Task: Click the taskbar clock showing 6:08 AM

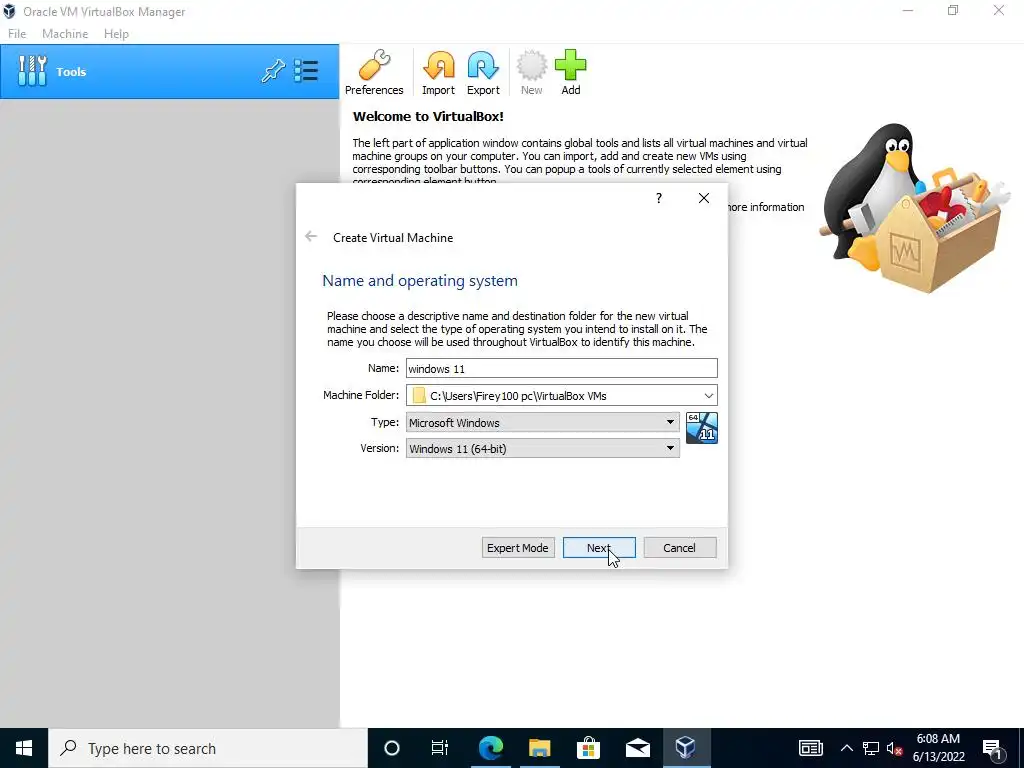Action: point(938,748)
